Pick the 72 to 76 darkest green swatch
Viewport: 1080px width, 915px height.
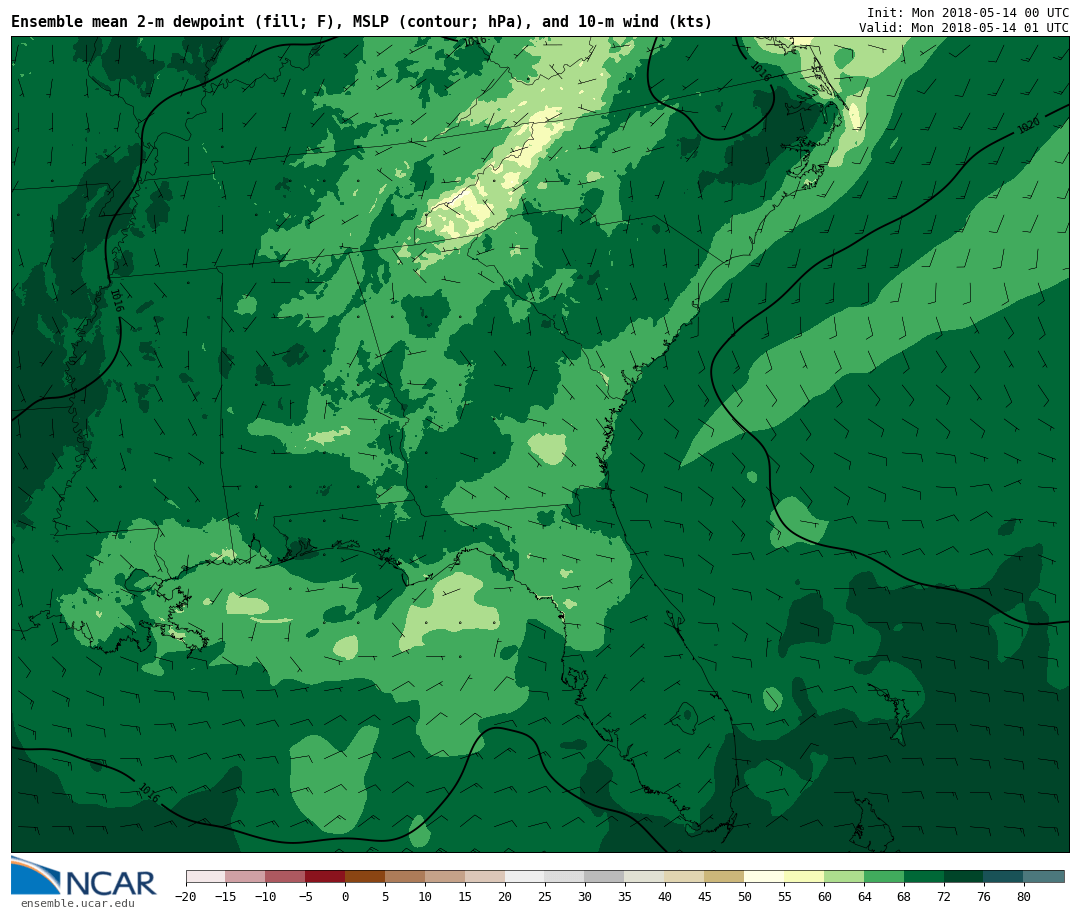(964, 877)
